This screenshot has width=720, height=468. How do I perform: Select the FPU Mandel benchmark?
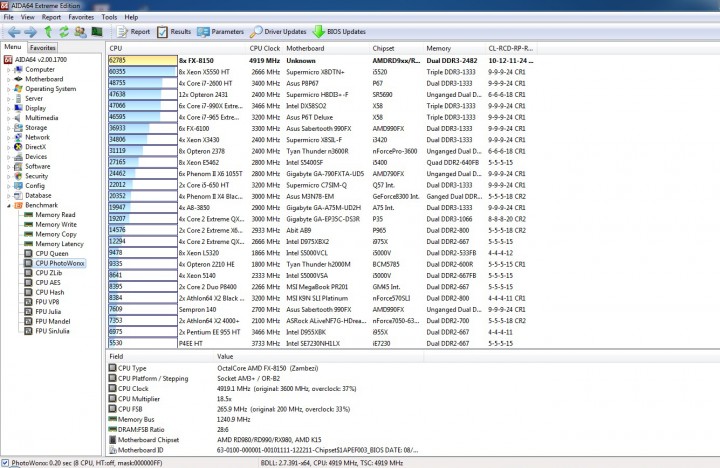[53, 321]
